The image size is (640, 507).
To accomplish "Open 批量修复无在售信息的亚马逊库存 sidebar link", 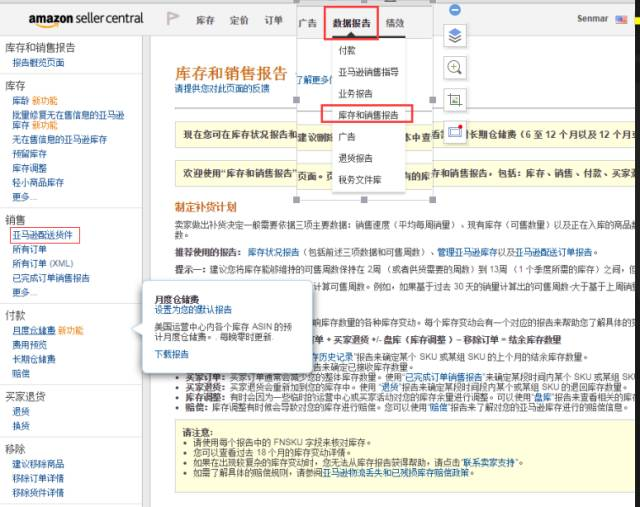I will [68, 120].
